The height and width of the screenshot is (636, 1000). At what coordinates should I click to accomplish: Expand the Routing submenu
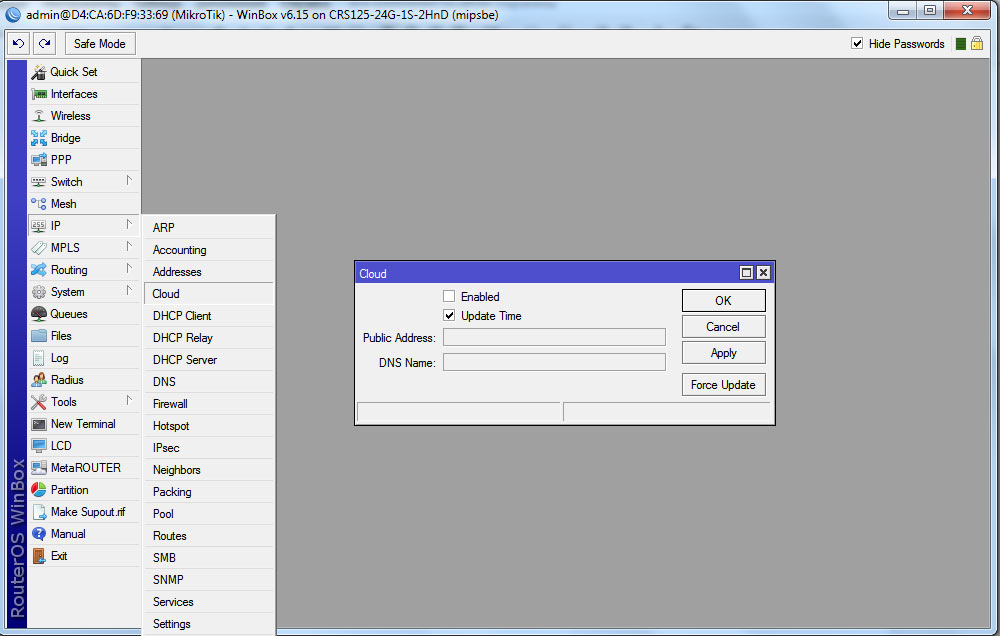[x=128, y=269]
